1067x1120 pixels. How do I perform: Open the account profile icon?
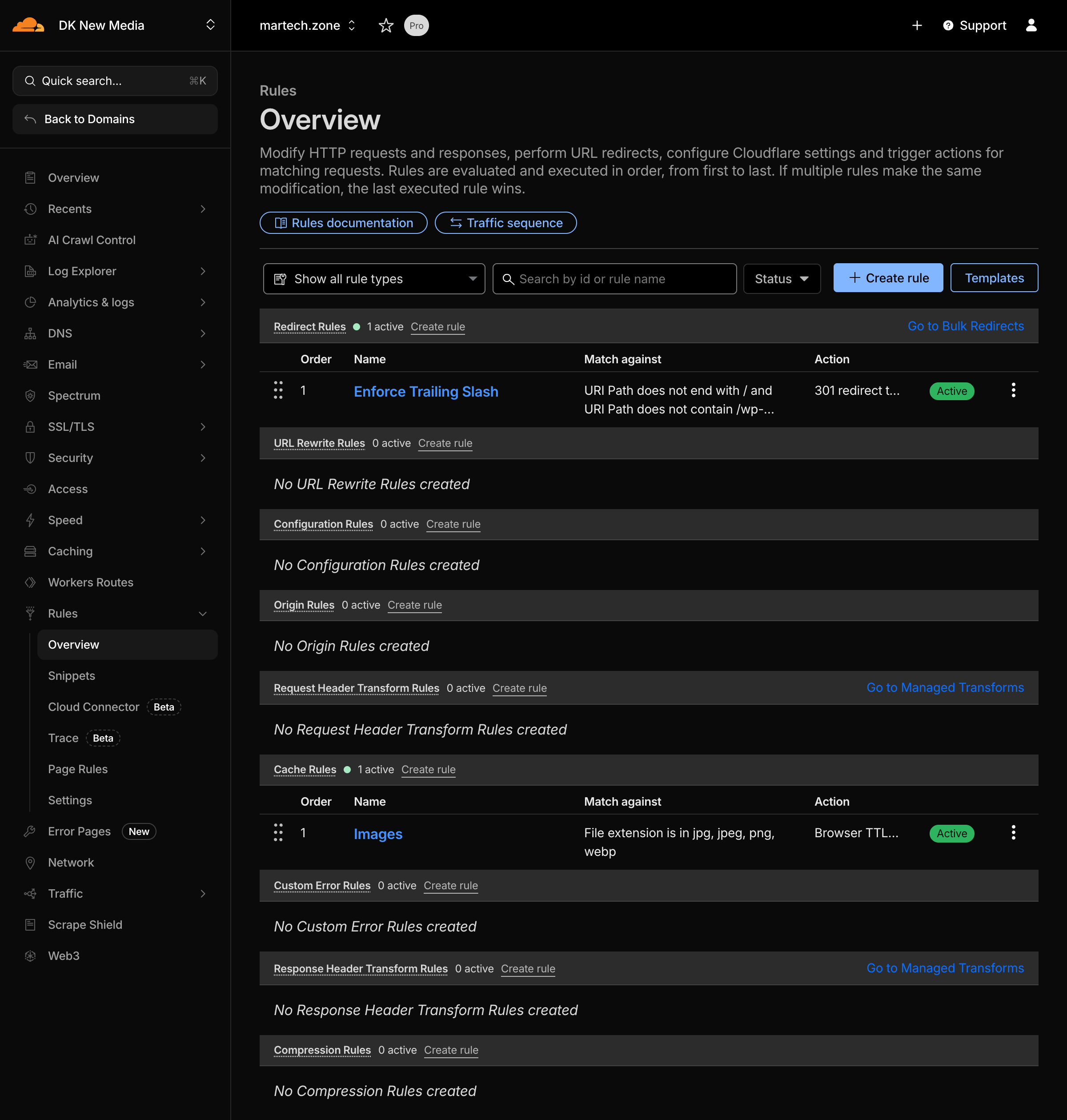(1031, 25)
